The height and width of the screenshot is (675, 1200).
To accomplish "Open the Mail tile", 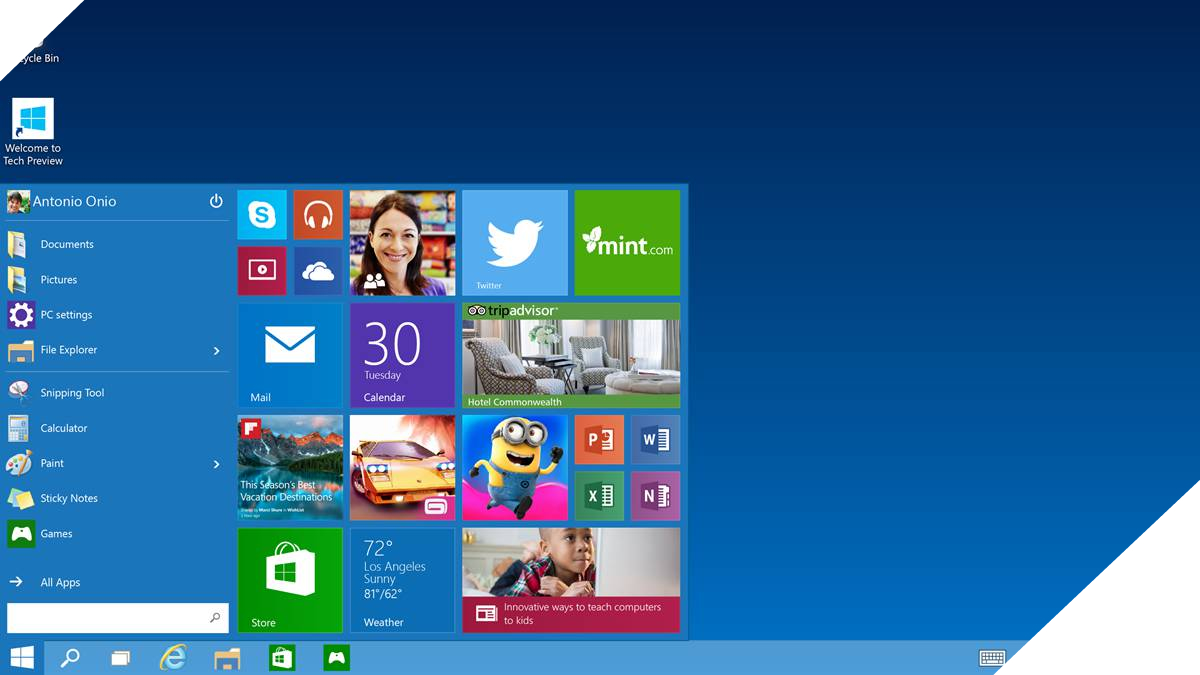I will tap(289, 354).
